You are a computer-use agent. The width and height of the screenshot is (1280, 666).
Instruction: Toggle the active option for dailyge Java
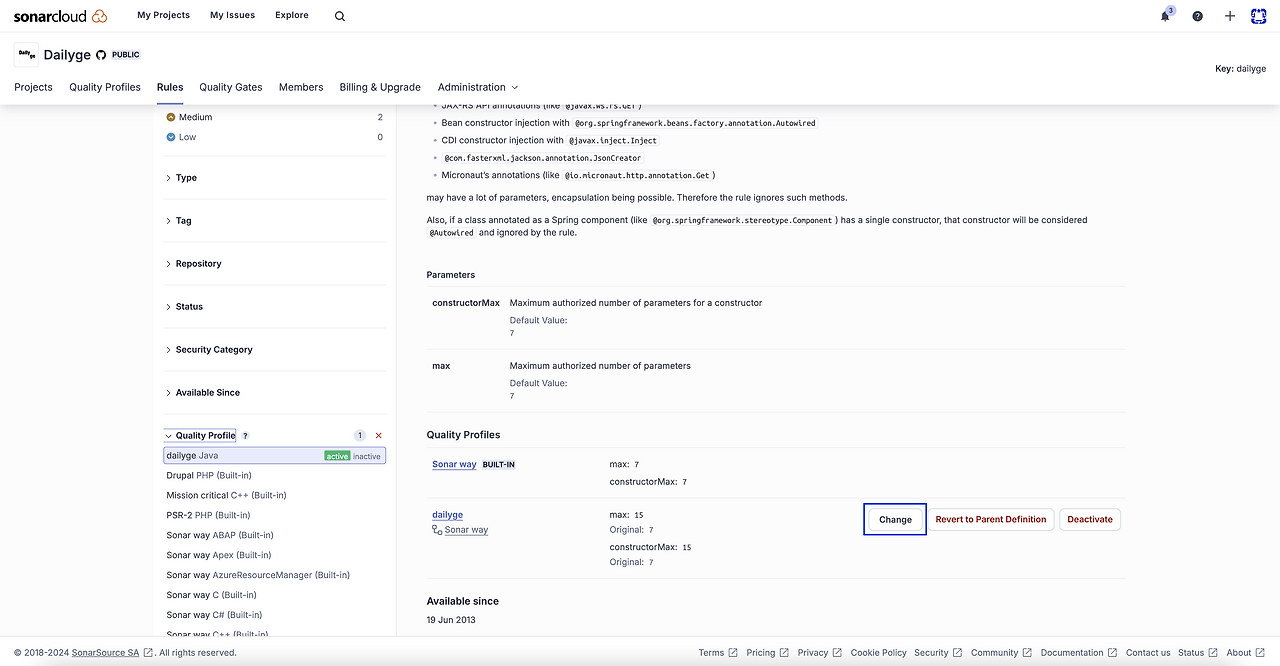[x=337, y=456]
